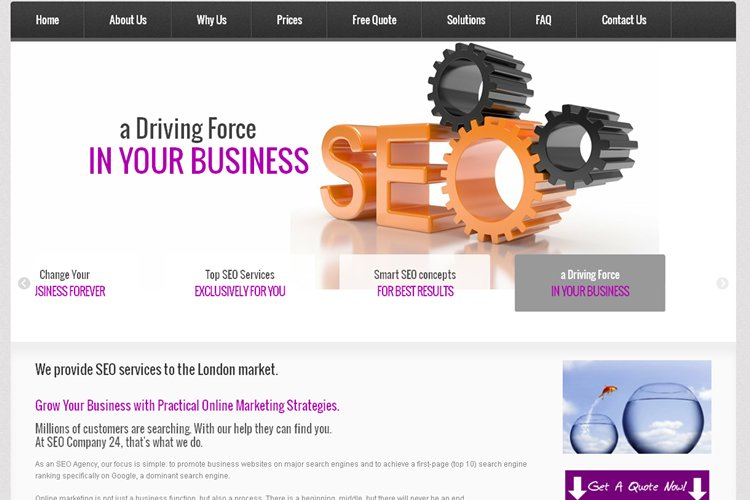
Task: Open the Why Us menu item
Action: point(211,20)
